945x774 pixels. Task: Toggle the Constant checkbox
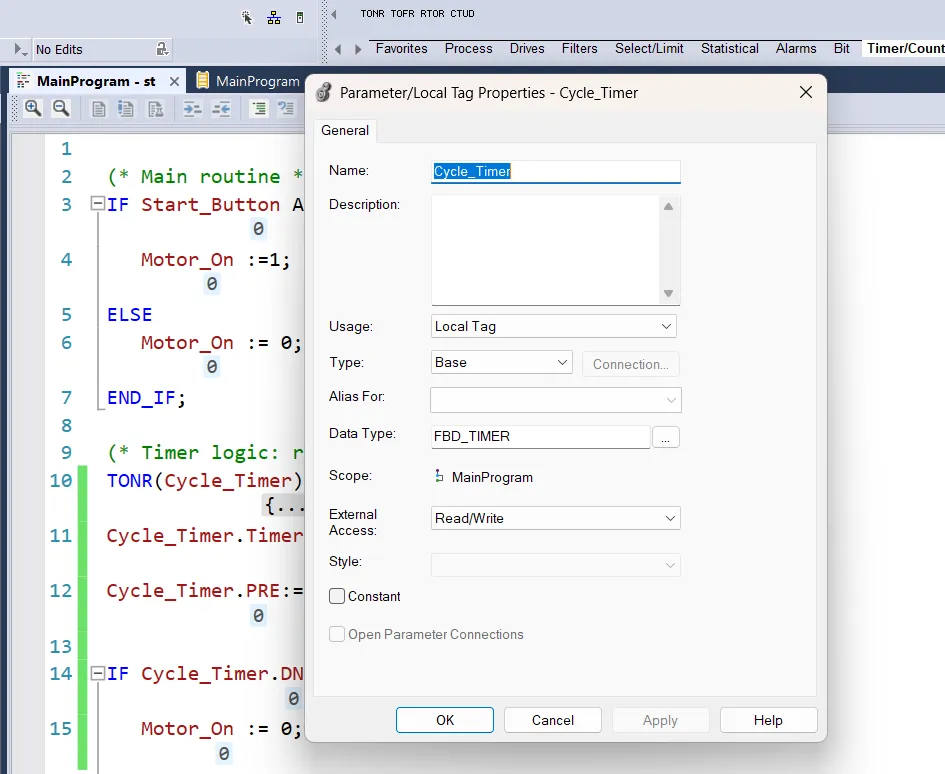point(337,596)
